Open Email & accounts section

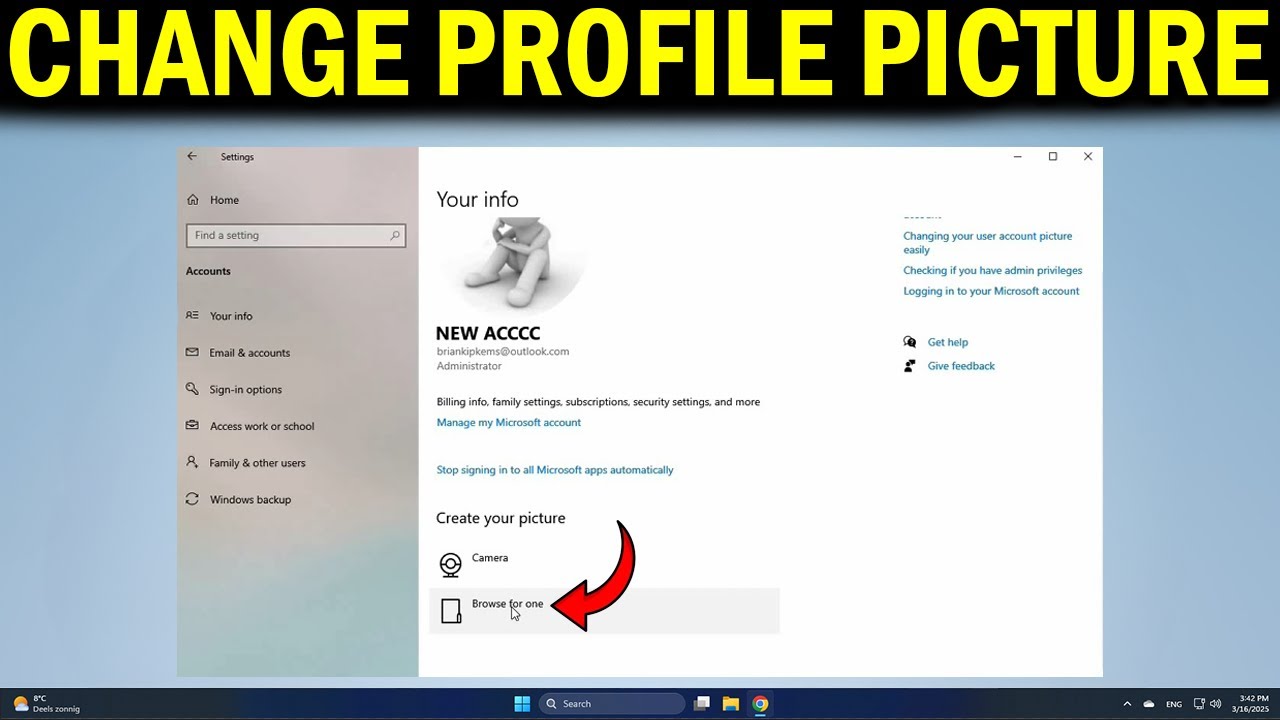click(x=249, y=353)
